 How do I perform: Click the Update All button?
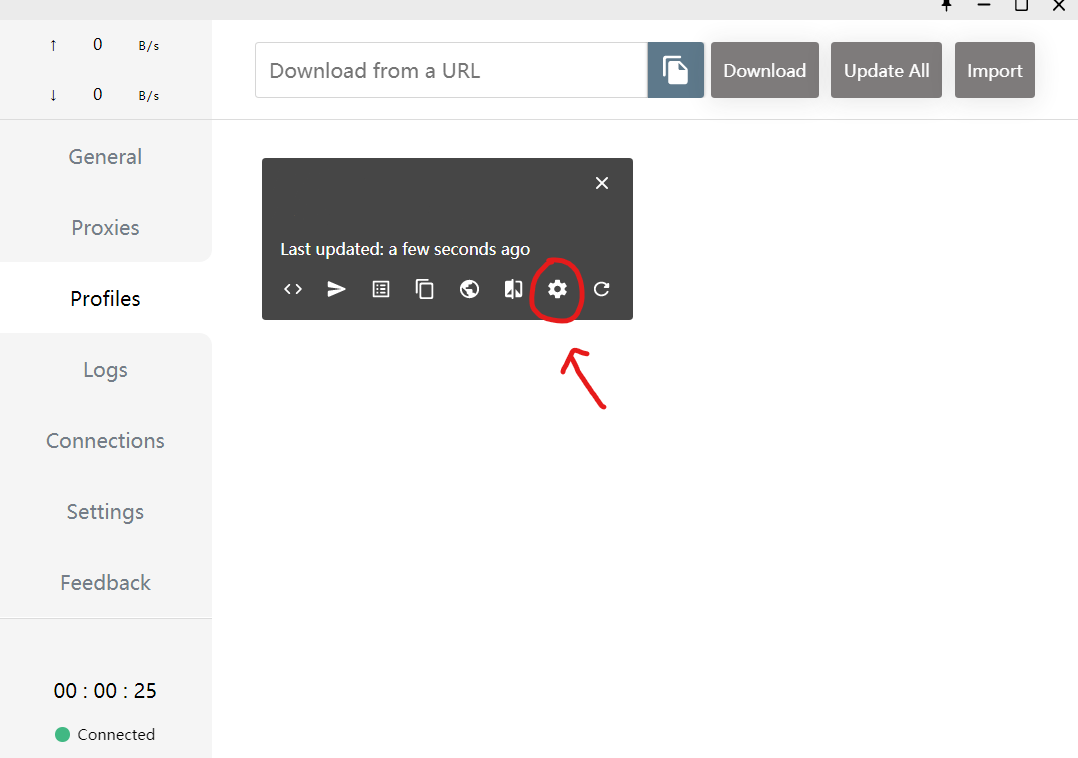(886, 70)
